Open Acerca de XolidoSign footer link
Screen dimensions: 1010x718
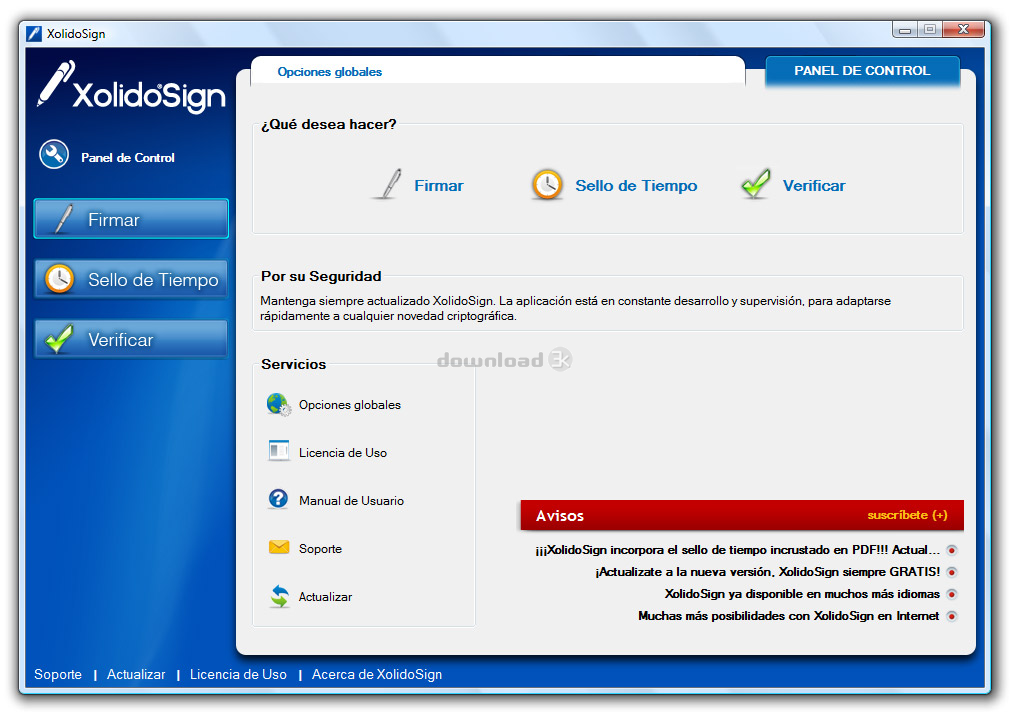(377, 675)
